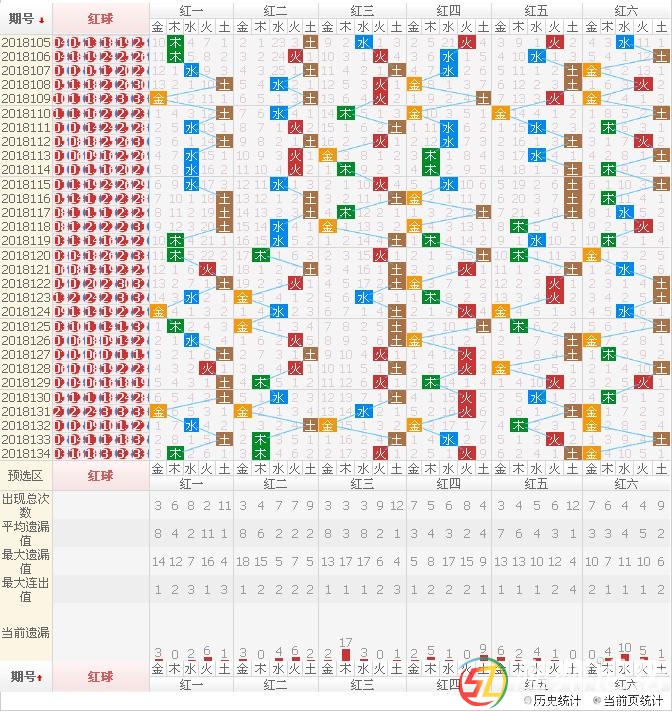Screen dimensions: 672x715
Task: Click the 红一 column header at the top
Action: click(191, 9)
